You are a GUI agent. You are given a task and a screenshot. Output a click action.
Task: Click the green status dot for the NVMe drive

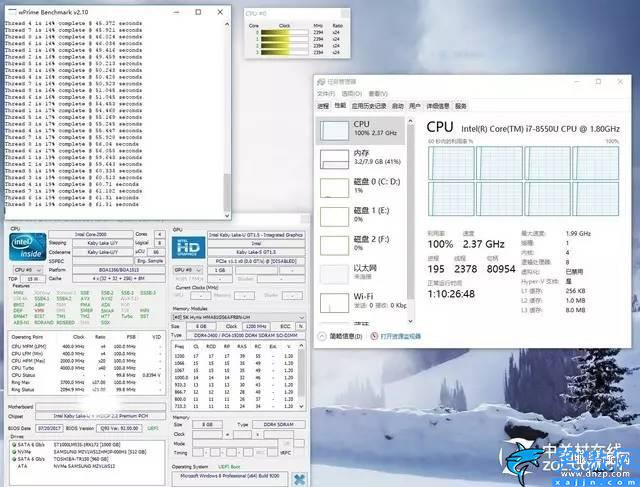[x=14, y=452]
